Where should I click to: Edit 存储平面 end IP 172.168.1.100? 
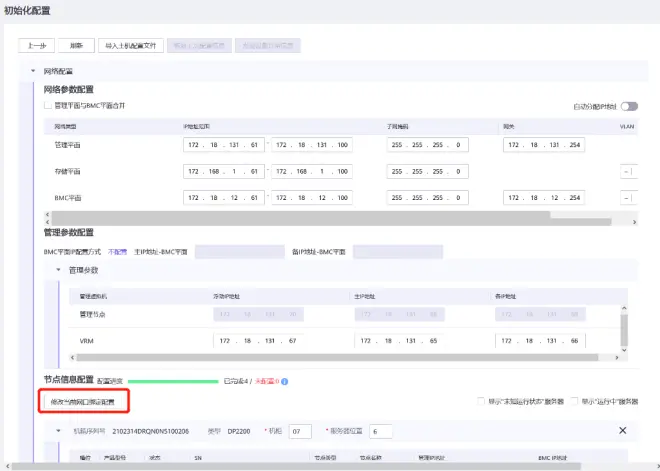click(x=312, y=171)
